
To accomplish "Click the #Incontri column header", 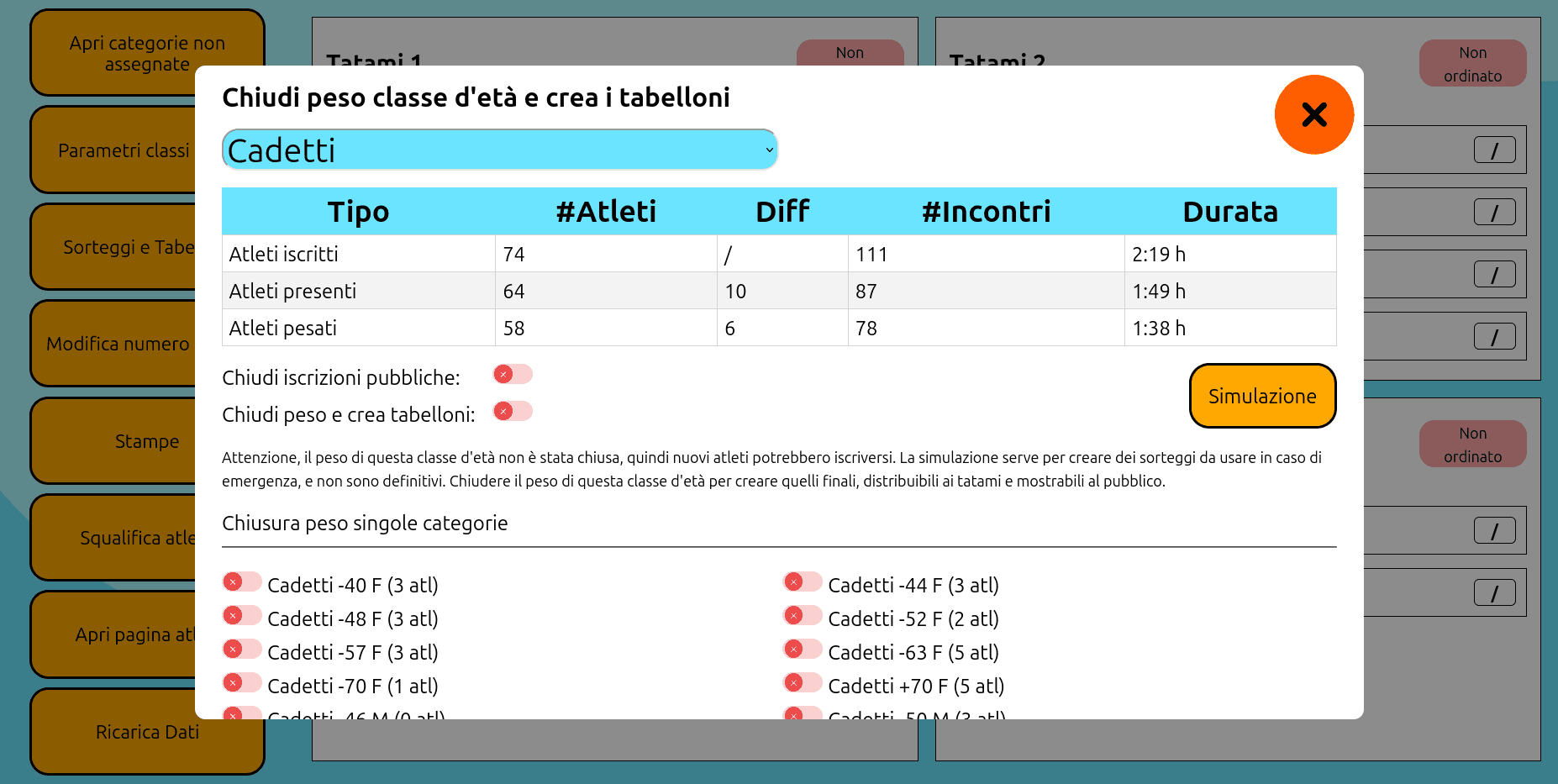I will pos(986,212).
